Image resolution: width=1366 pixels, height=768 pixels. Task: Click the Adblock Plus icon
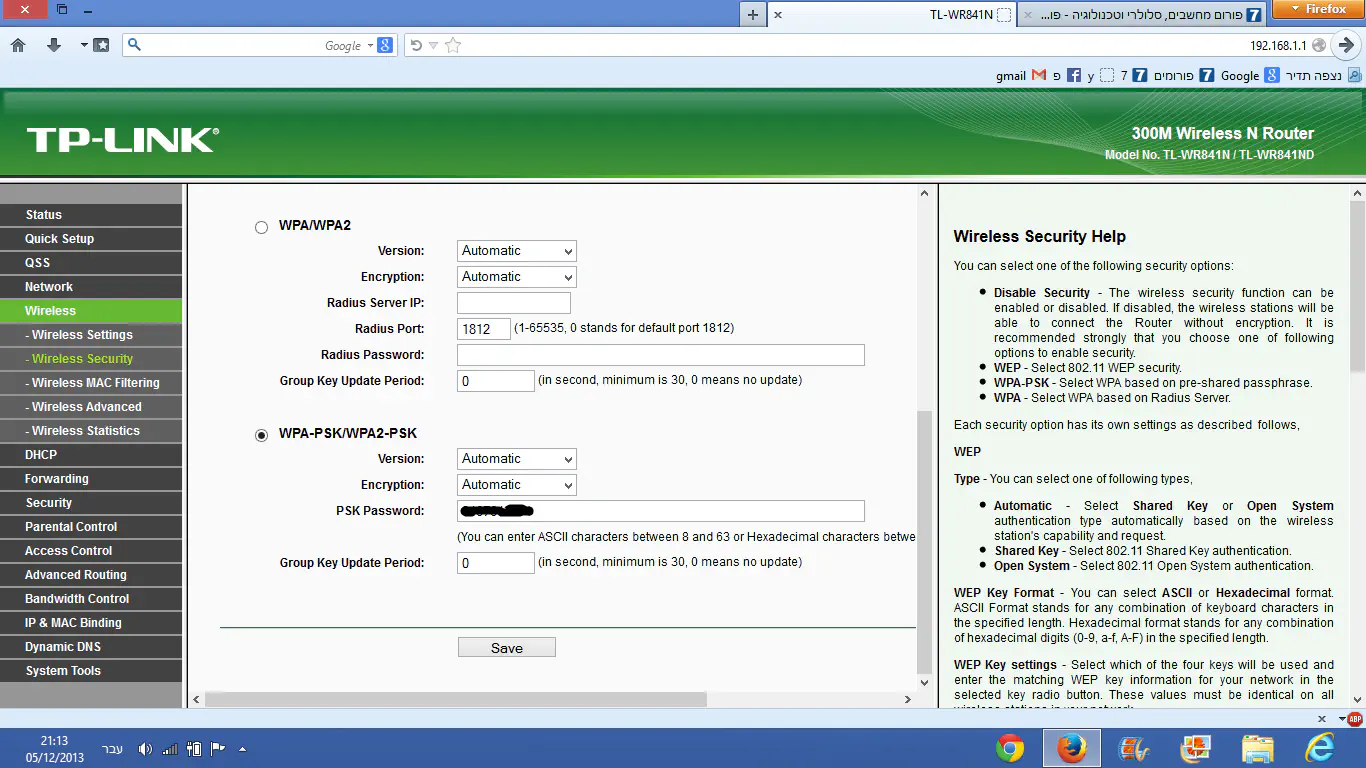(x=1354, y=718)
